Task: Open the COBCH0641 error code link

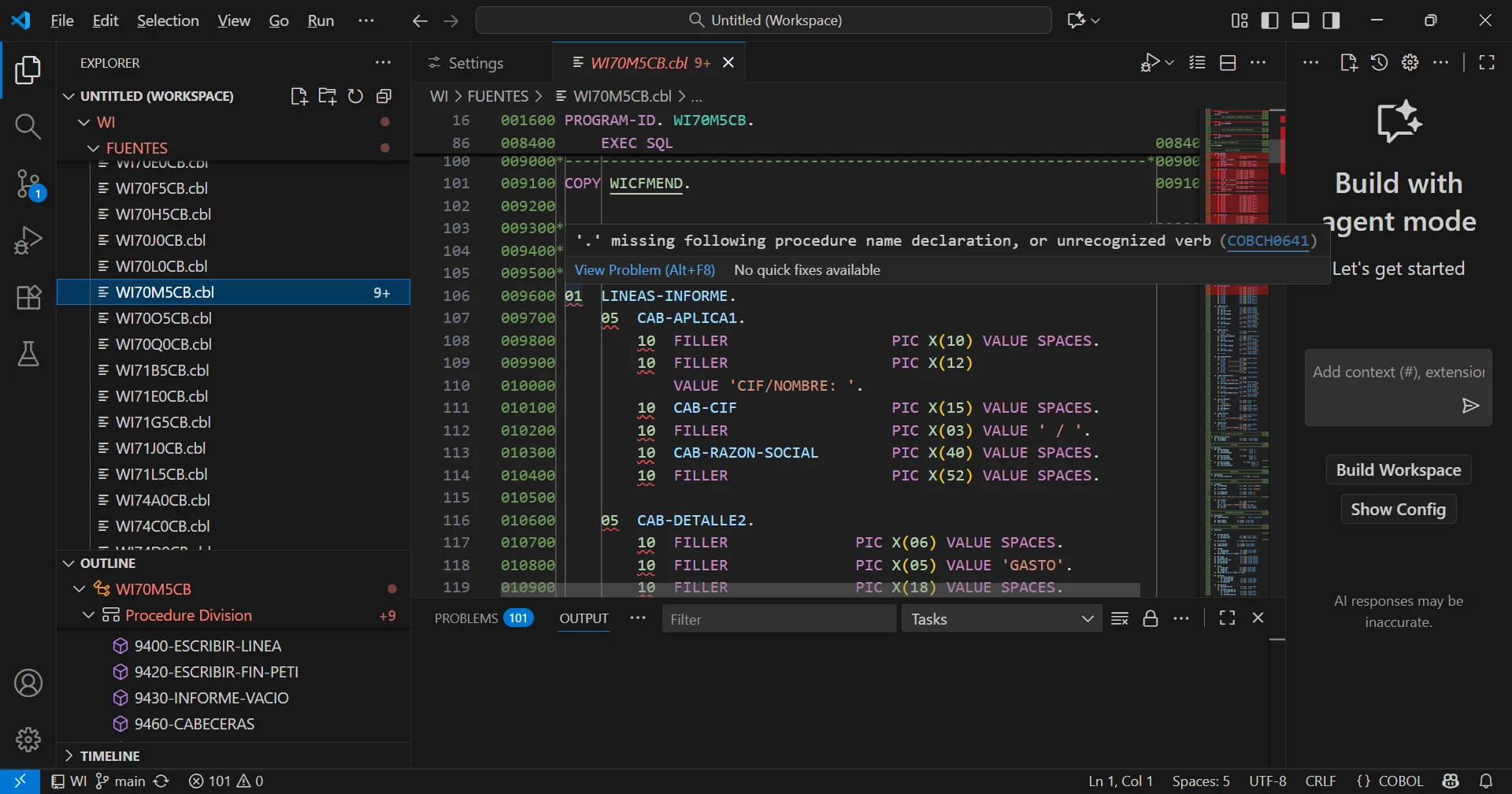Action: pyautogui.click(x=1267, y=241)
